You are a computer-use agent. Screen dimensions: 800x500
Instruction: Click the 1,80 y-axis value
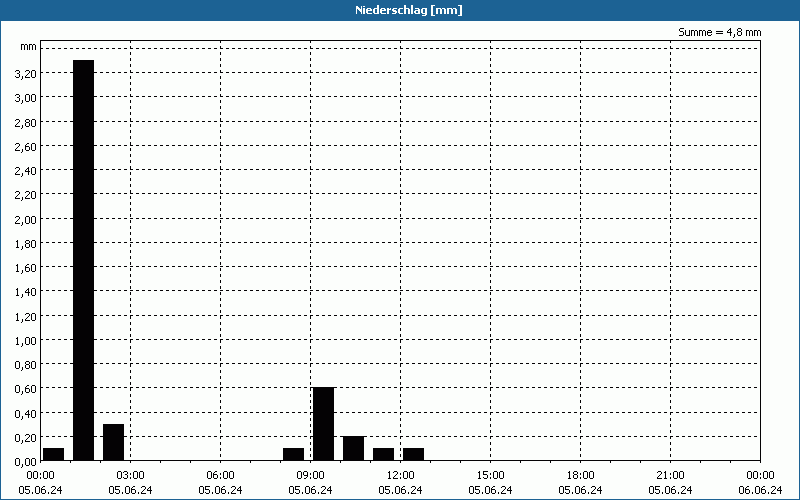tap(26, 243)
